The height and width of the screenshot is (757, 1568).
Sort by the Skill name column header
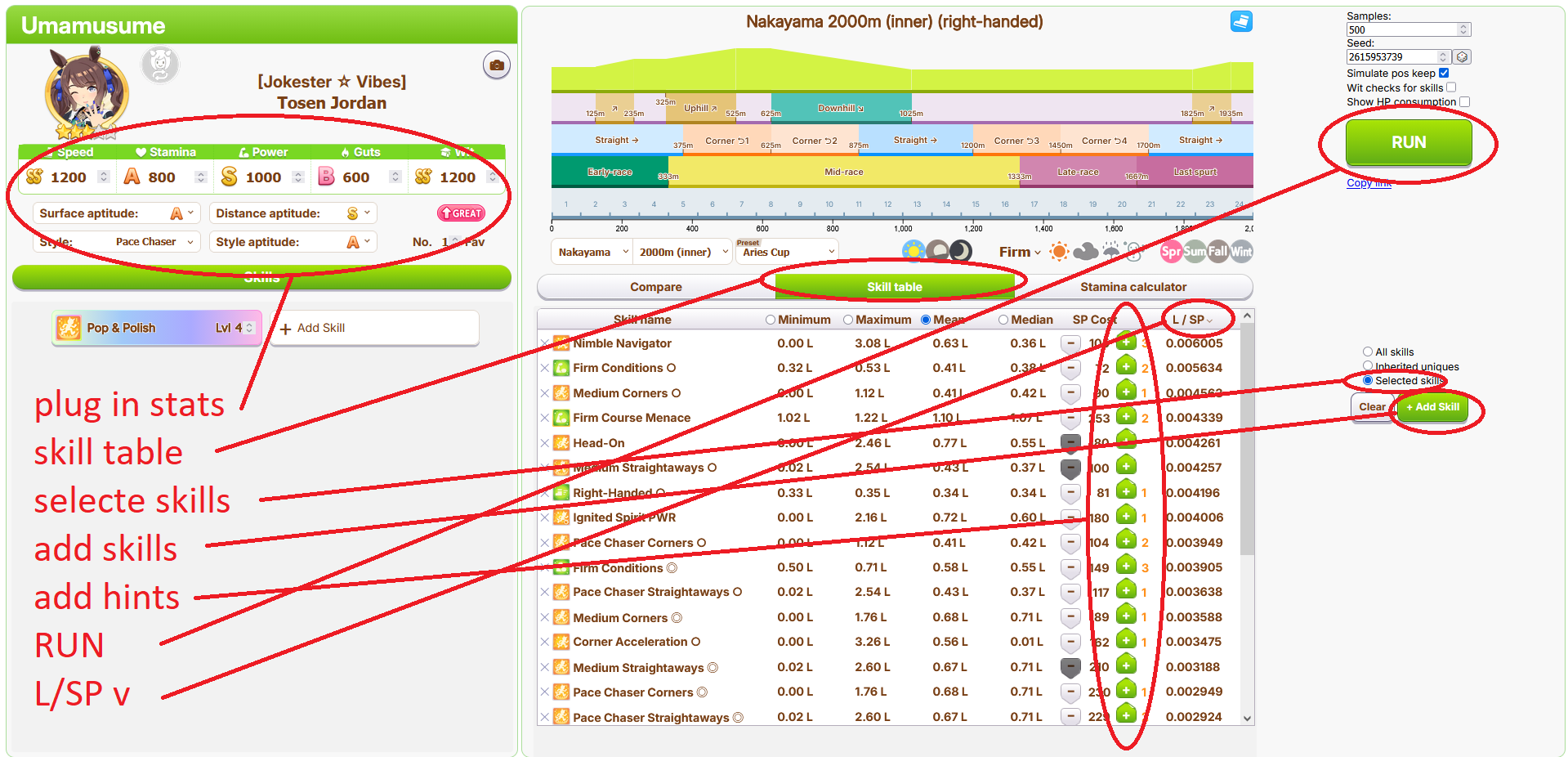click(x=642, y=320)
